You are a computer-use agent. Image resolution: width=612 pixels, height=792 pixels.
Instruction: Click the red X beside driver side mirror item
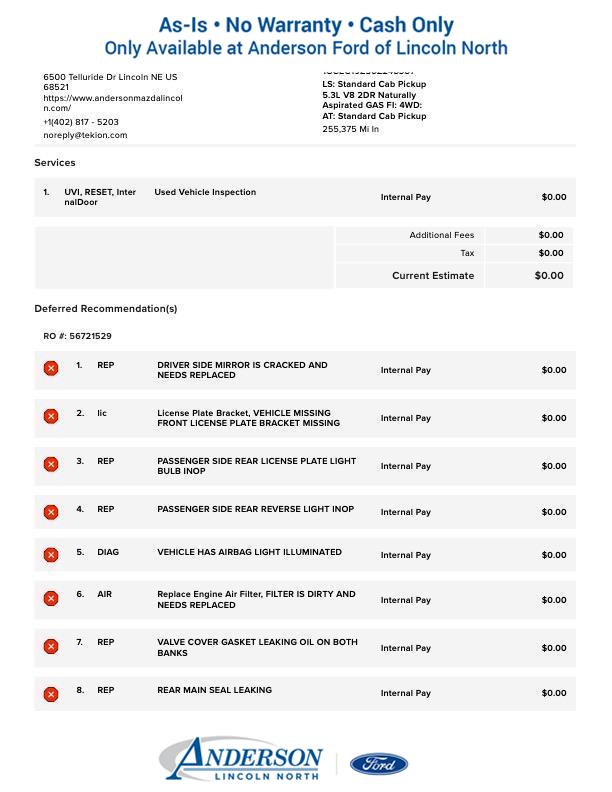(x=51, y=369)
